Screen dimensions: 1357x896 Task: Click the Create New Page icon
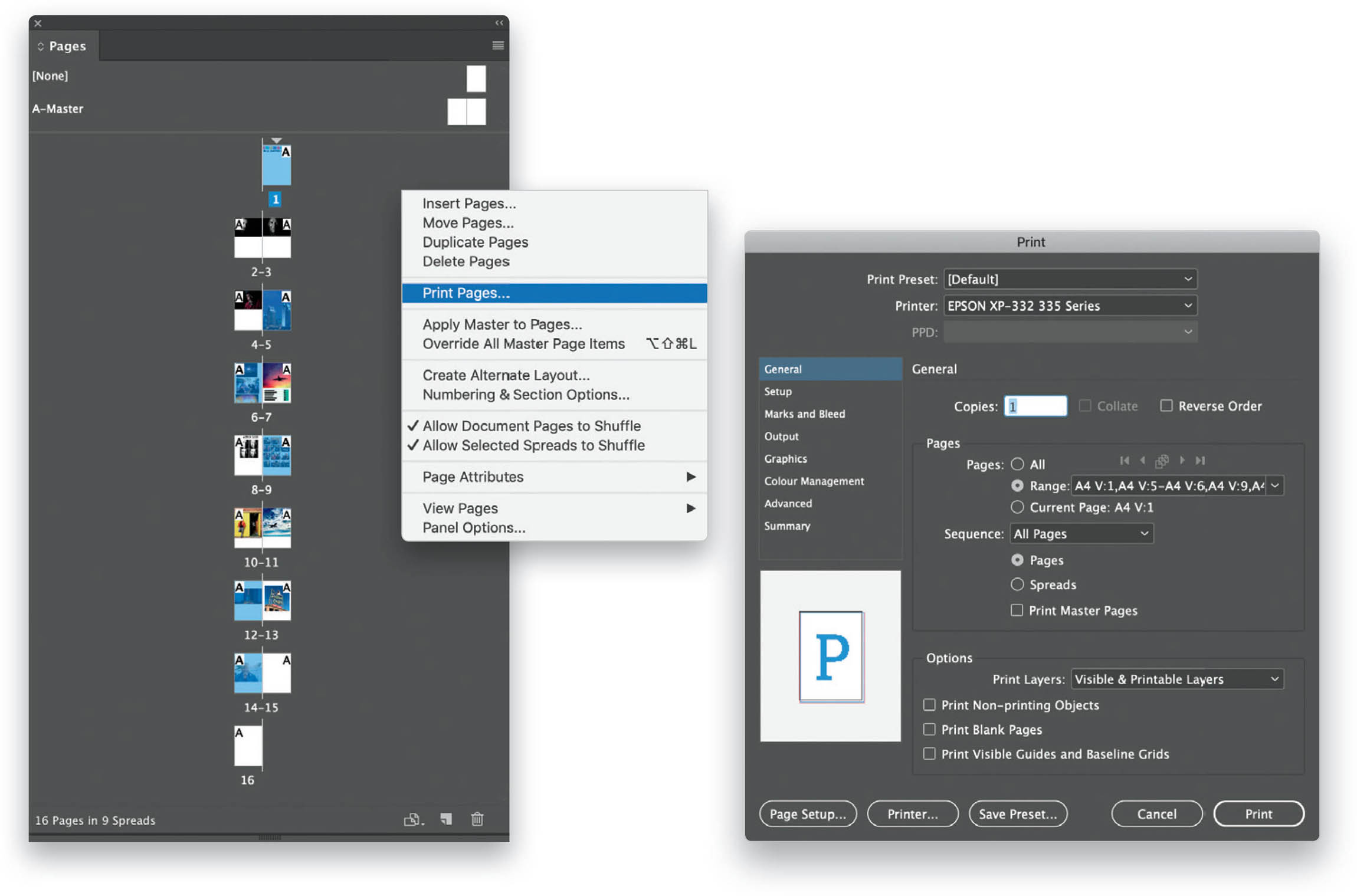coord(446,819)
